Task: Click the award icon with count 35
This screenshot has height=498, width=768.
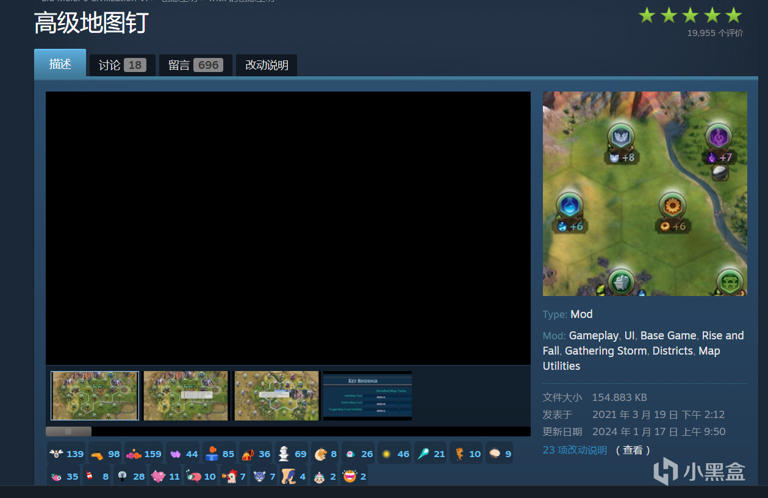Action: 57,476
